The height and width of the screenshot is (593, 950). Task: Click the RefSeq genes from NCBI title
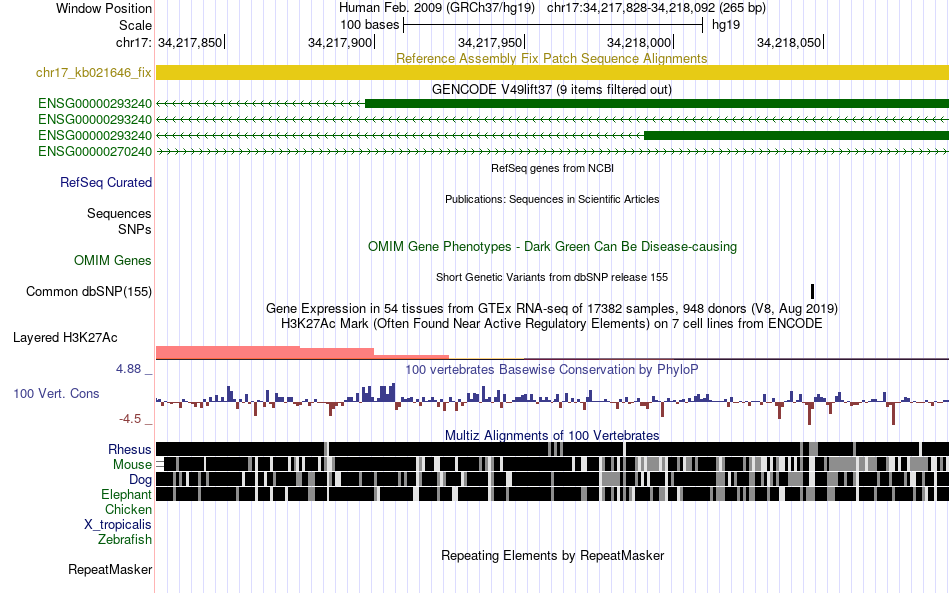coord(552,168)
